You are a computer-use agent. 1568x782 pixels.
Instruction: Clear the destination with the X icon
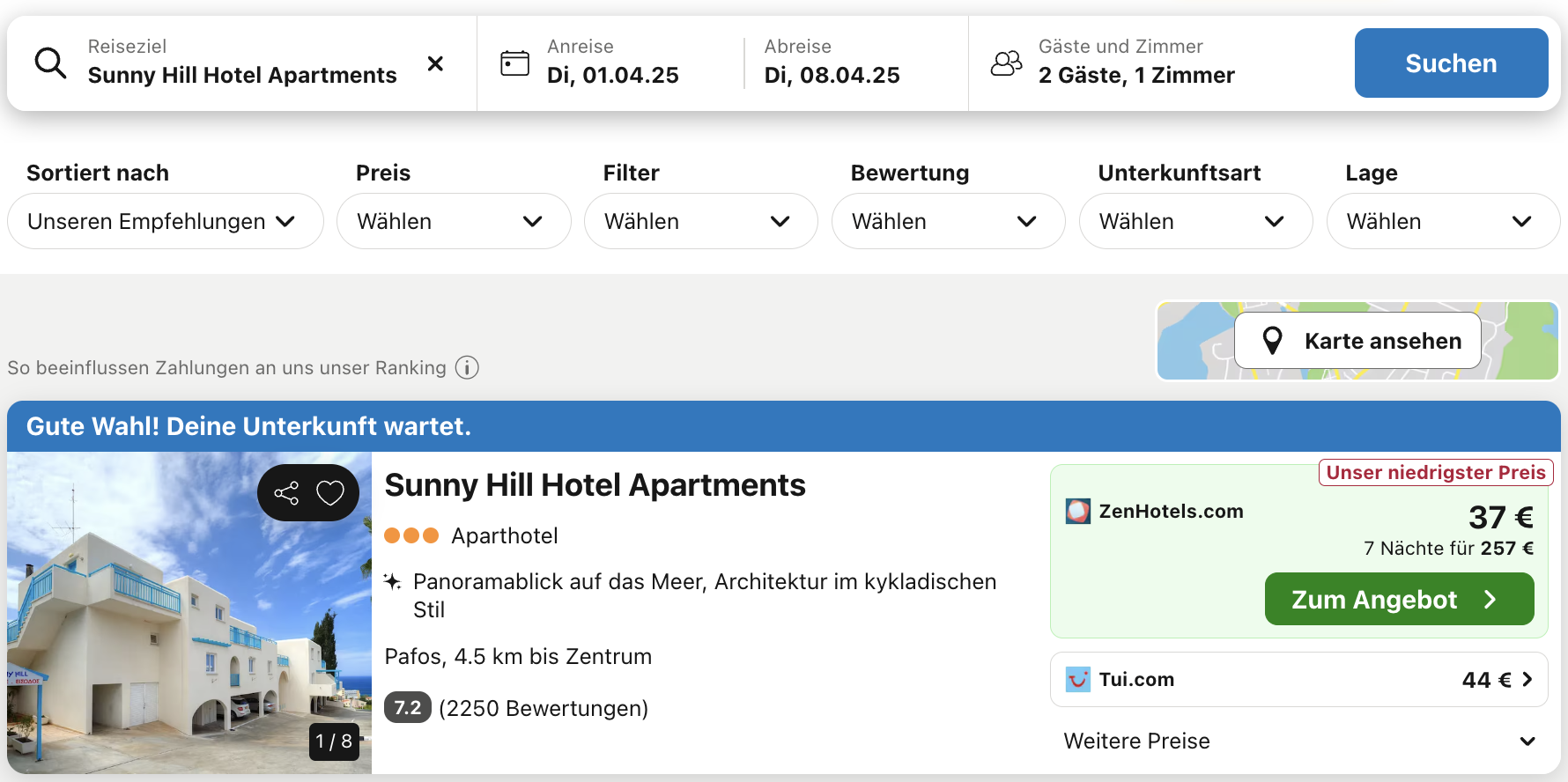point(435,63)
